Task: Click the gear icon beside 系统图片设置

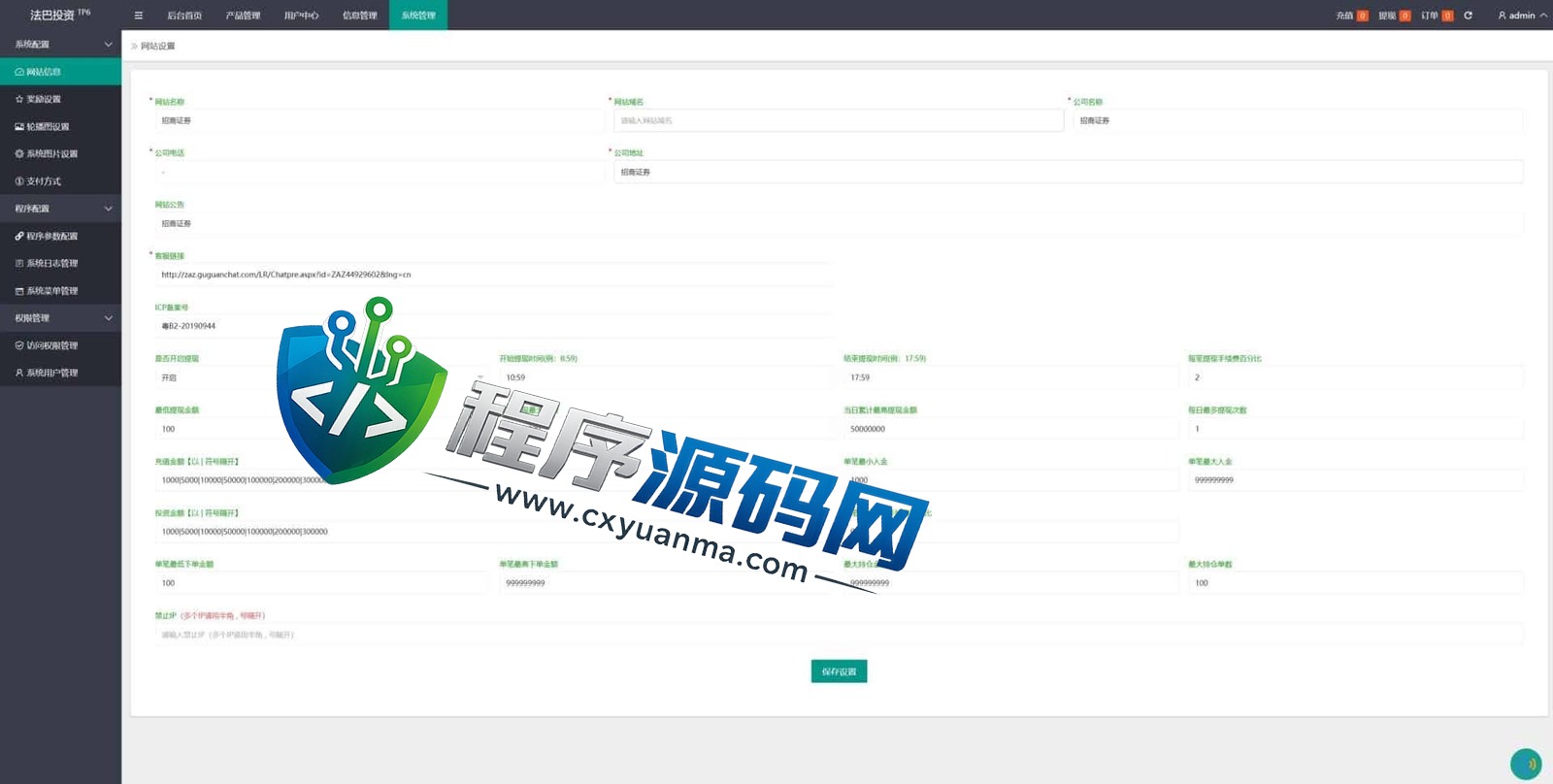Action: (18, 153)
